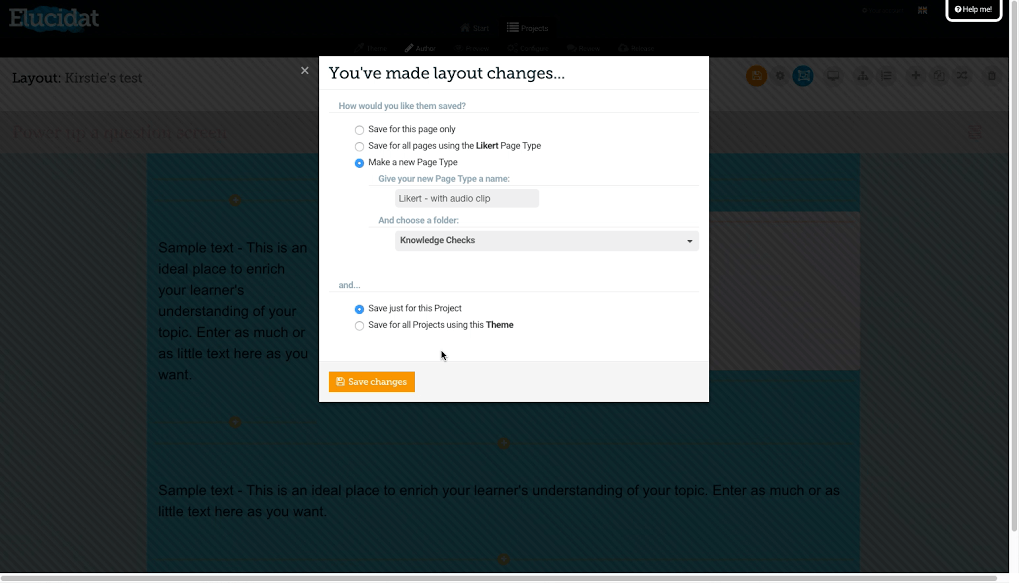Click the orange Save changes button
1019x583 pixels.
click(372, 382)
